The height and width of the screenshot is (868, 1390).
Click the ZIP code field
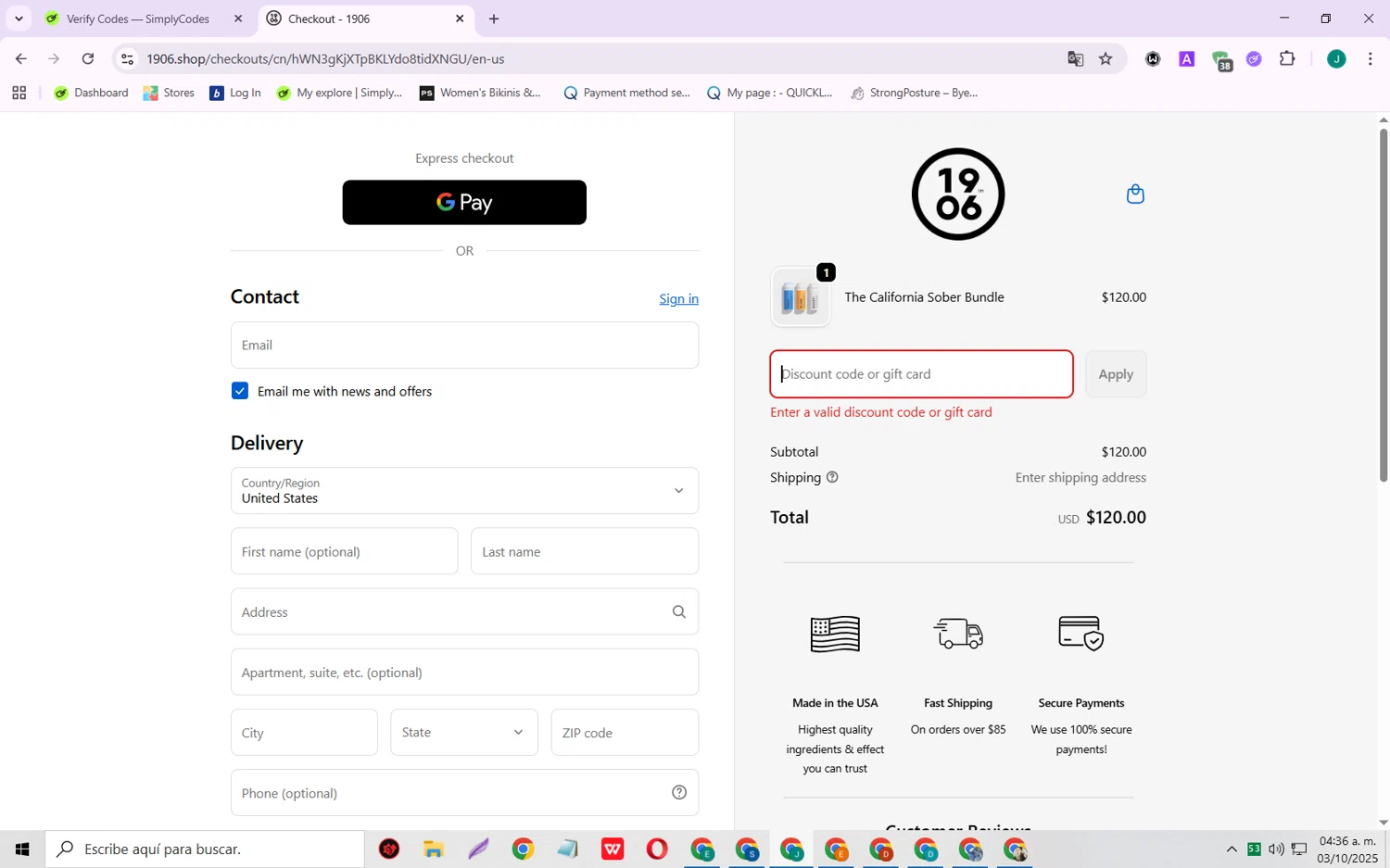[625, 732]
